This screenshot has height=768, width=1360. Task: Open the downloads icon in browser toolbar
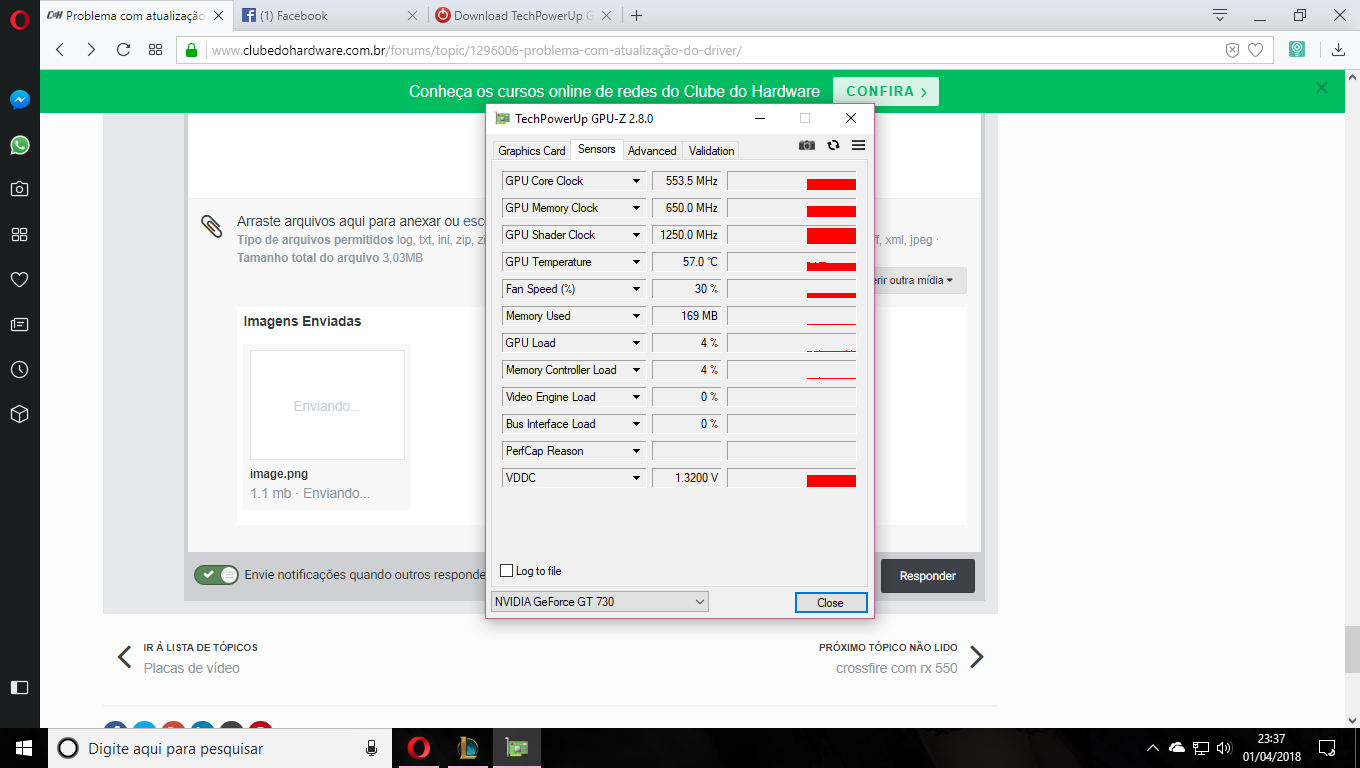click(x=1338, y=49)
